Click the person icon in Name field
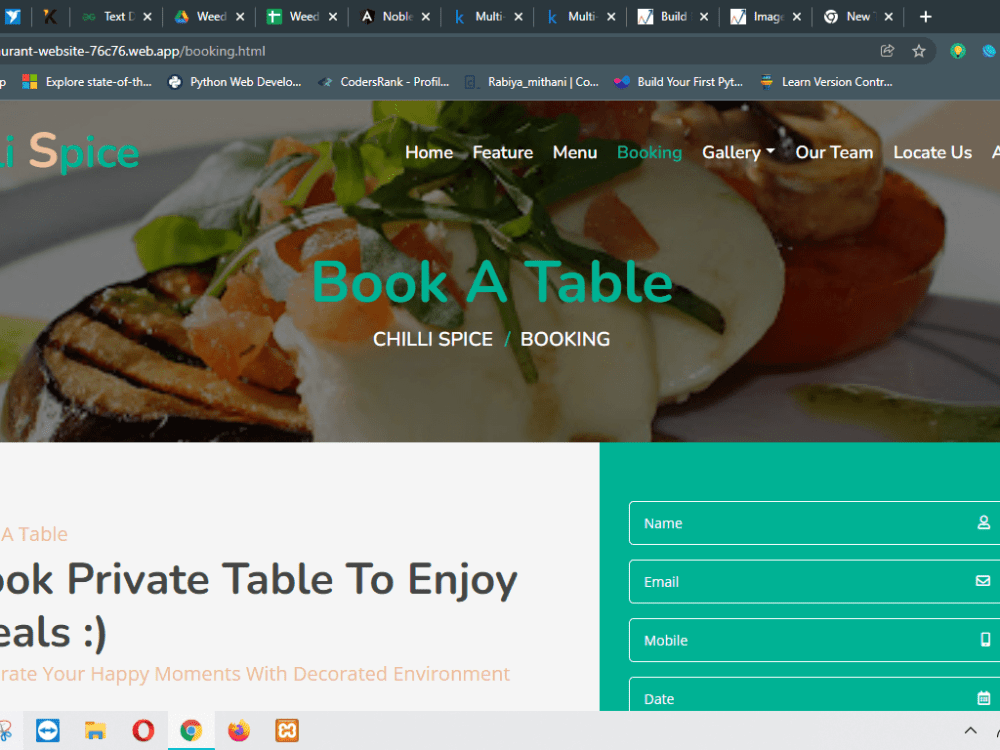 coord(983,523)
